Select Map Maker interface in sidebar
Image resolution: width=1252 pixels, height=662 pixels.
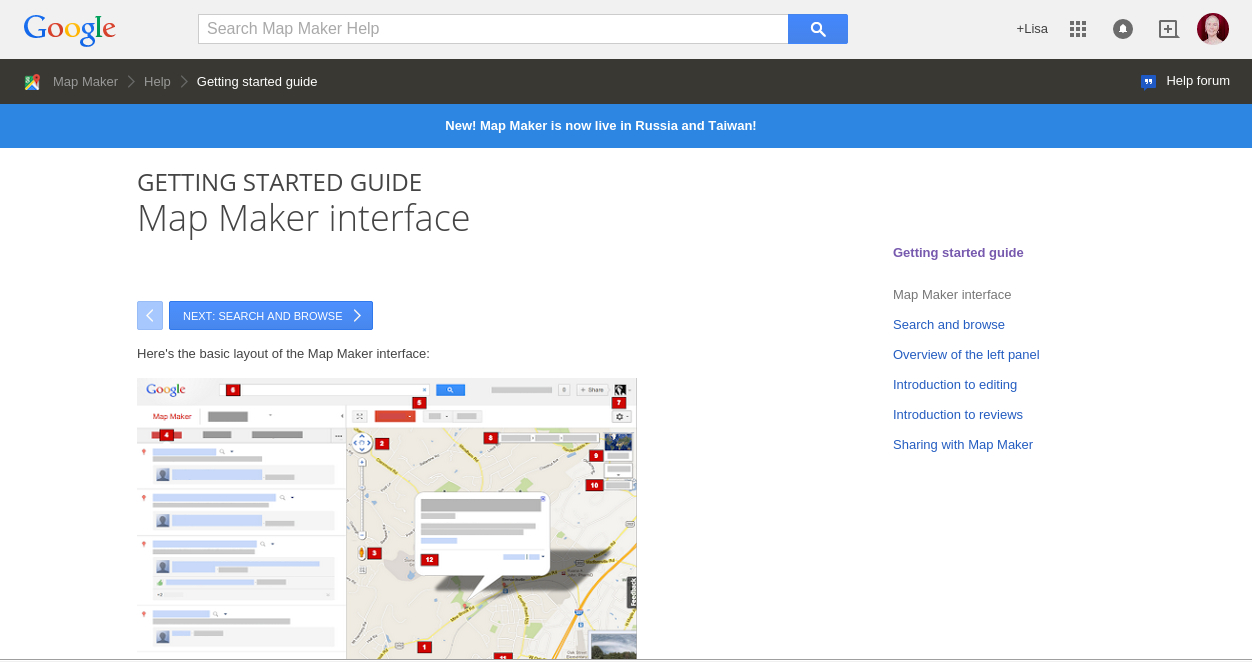coord(952,295)
